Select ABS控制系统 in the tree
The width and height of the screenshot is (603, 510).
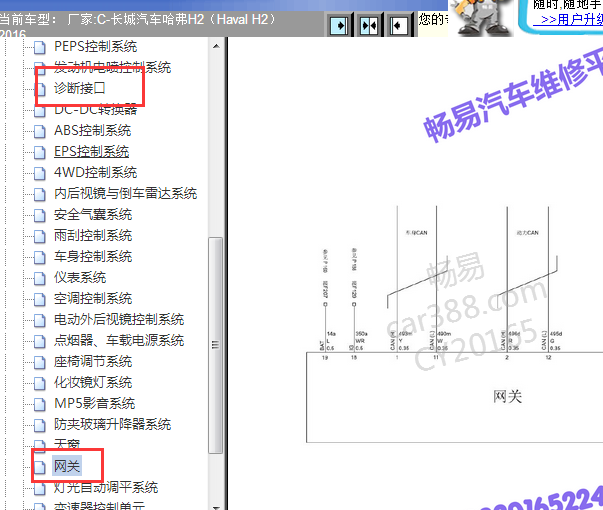click(93, 130)
